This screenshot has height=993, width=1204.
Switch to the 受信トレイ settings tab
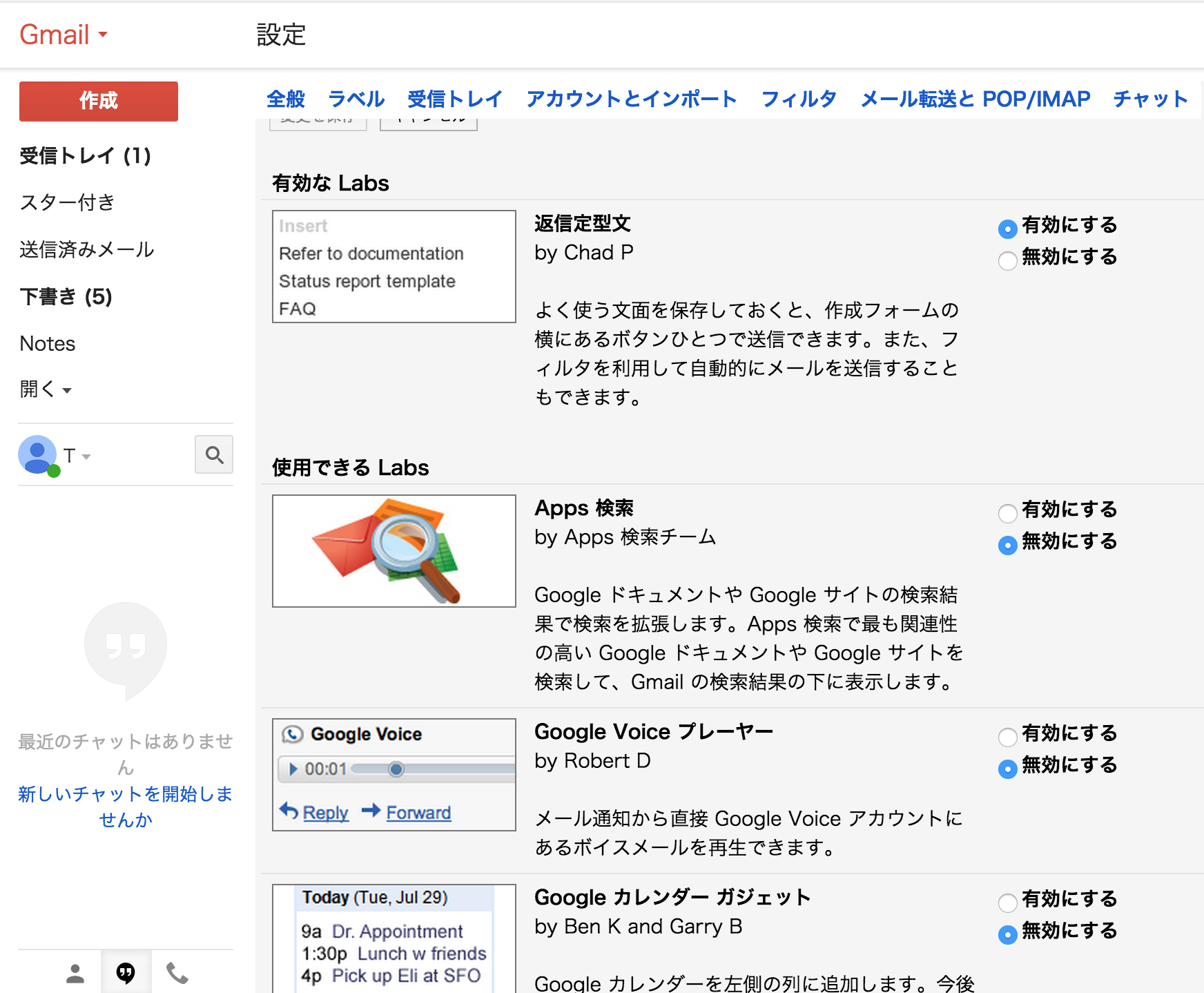pyautogui.click(x=455, y=99)
